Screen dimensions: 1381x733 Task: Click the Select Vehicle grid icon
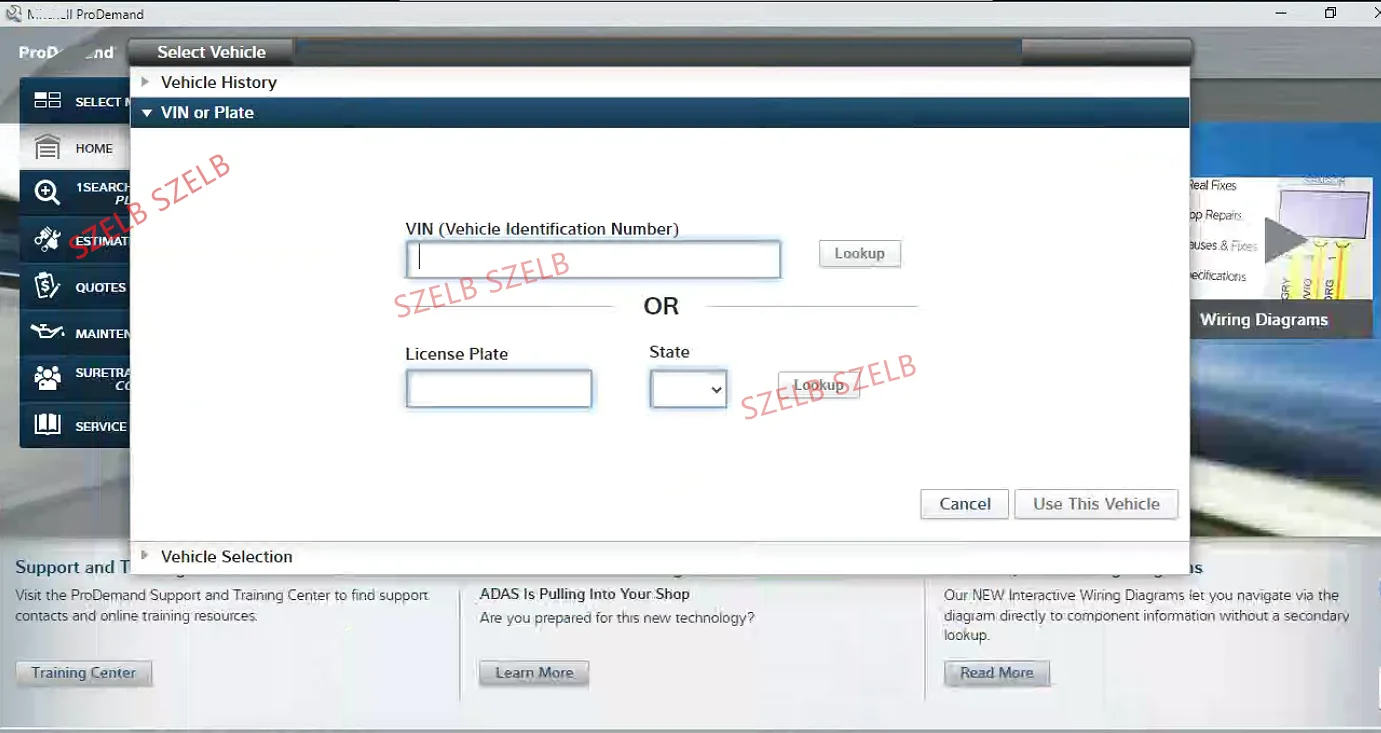pyautogui.click(x=47, y=101)
